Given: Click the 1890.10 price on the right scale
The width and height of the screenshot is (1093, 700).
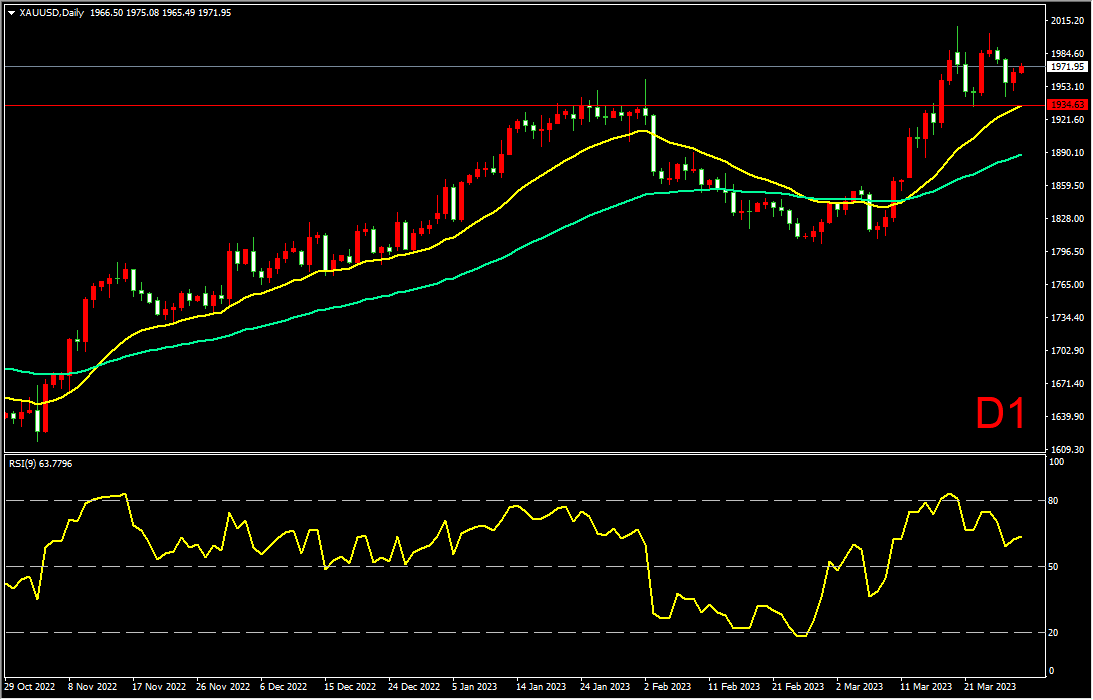Looking at the screenshot, I should 1067,153.
